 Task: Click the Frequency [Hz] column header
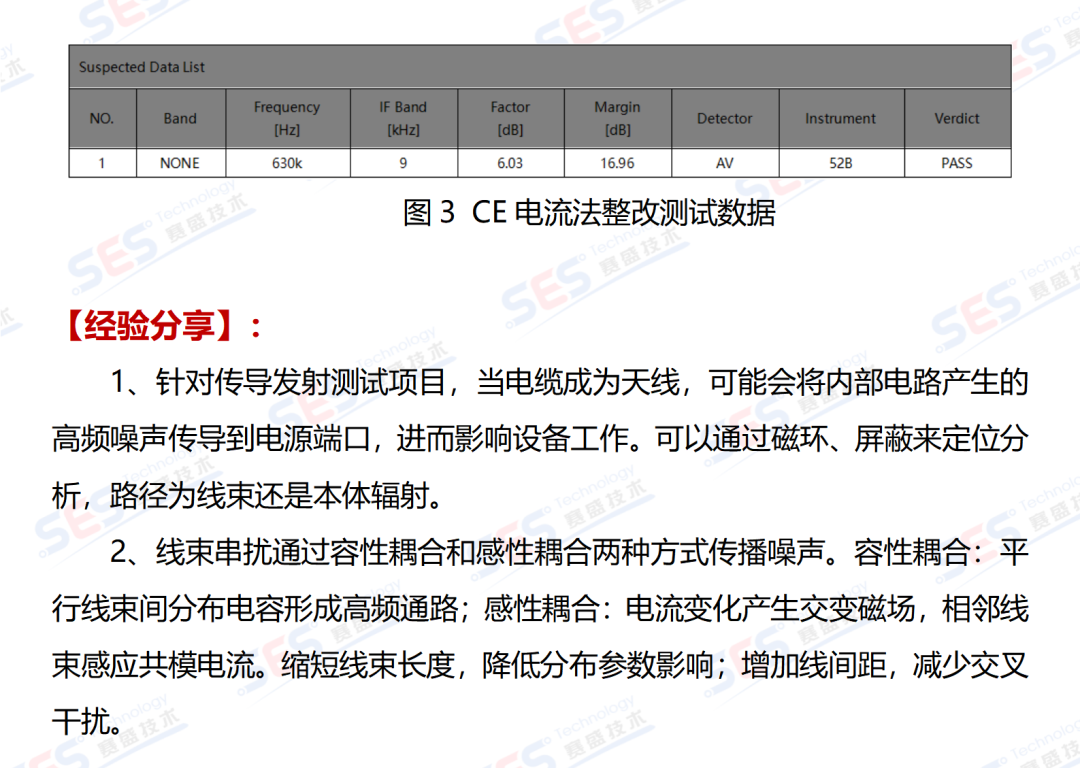pyautogui.click(x=287, y=118)
